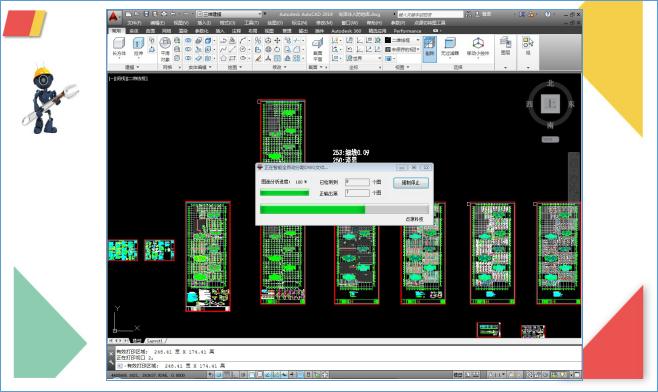
Task: Open the 工具(T) menu
Action: [x=251, y=23]
